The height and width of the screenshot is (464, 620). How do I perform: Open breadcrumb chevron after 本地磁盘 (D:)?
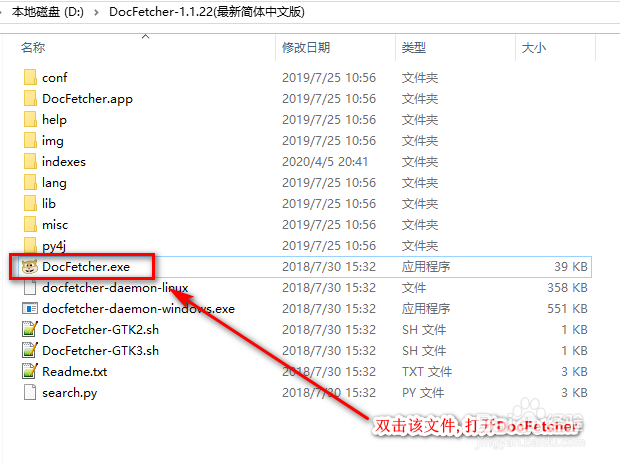[x=96, y=12]
